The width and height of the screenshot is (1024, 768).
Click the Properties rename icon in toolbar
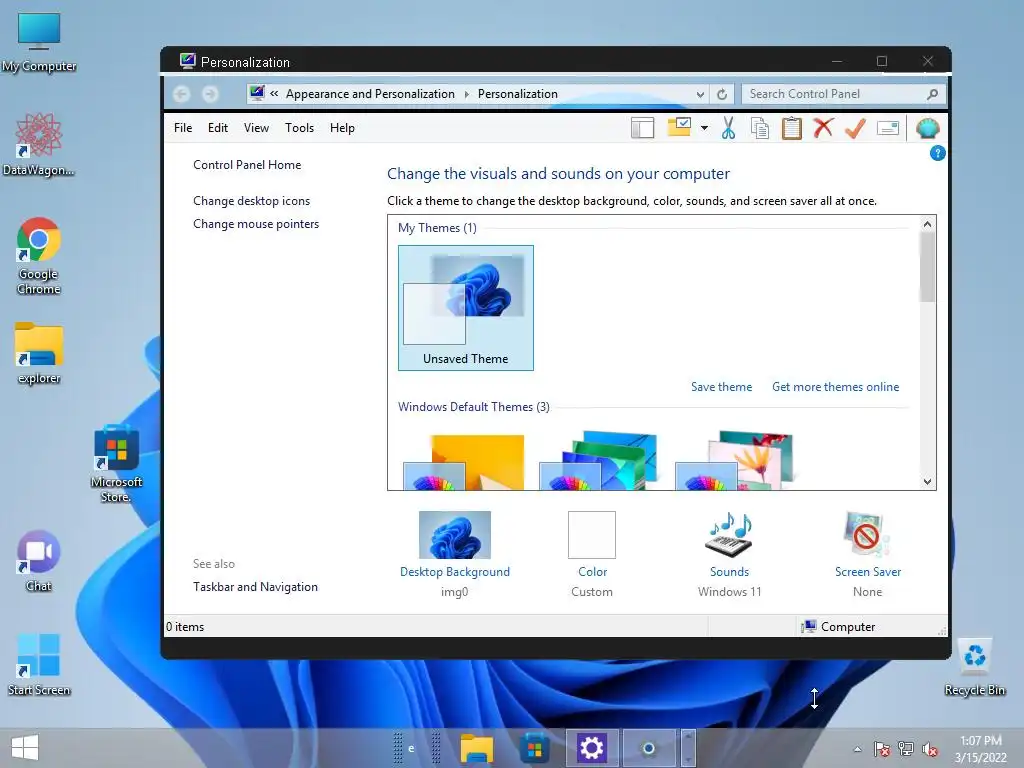pyautogui.click(x=888, y=128)
